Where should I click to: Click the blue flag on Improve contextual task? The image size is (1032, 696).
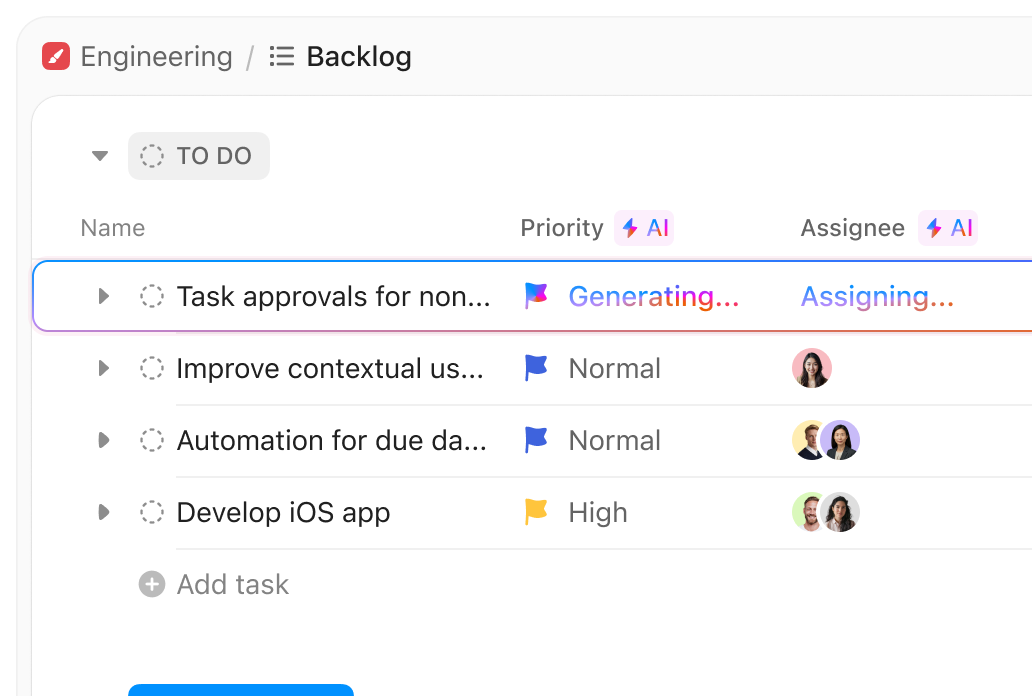click(536, 368)
